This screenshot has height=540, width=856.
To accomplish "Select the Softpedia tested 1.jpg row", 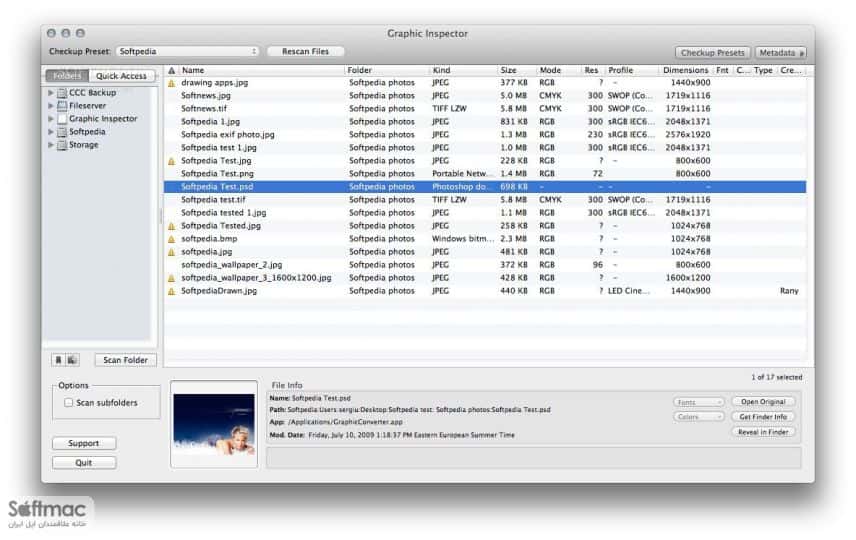I will pos(485,213).
